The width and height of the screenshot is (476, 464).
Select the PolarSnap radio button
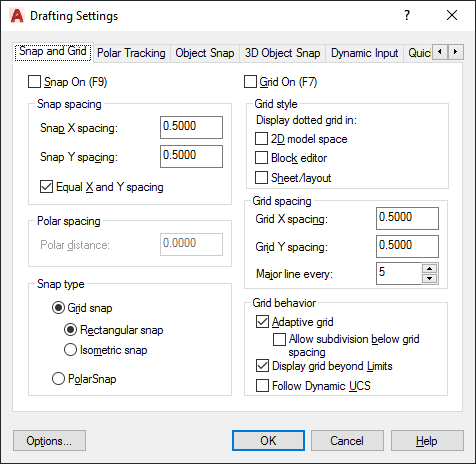point(58,379)
